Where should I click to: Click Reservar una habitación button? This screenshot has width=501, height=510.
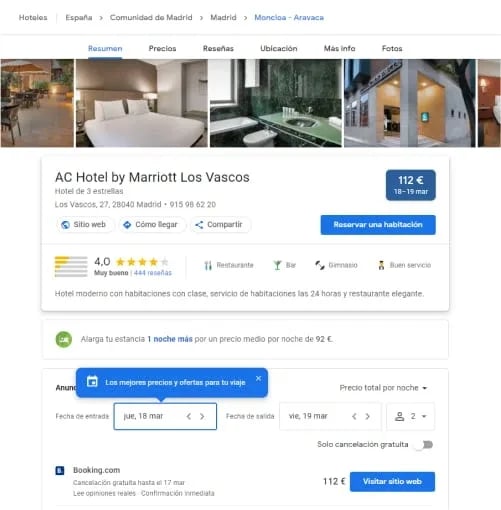coord(378,225)
